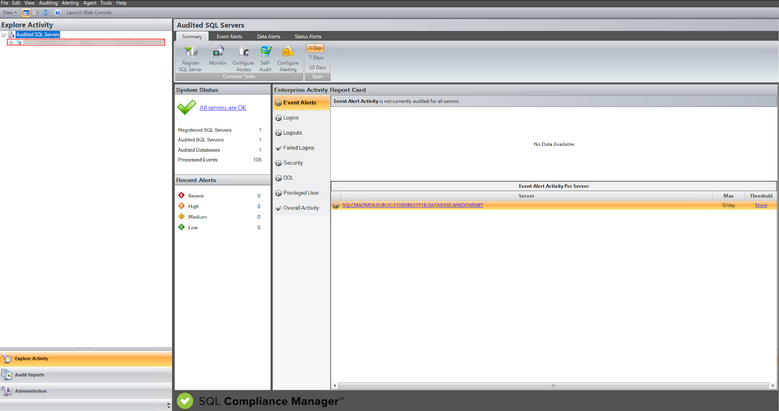Switch to the Status Alerts tab
The width and height of the screenshot is (779, 411).
[308, 36]
